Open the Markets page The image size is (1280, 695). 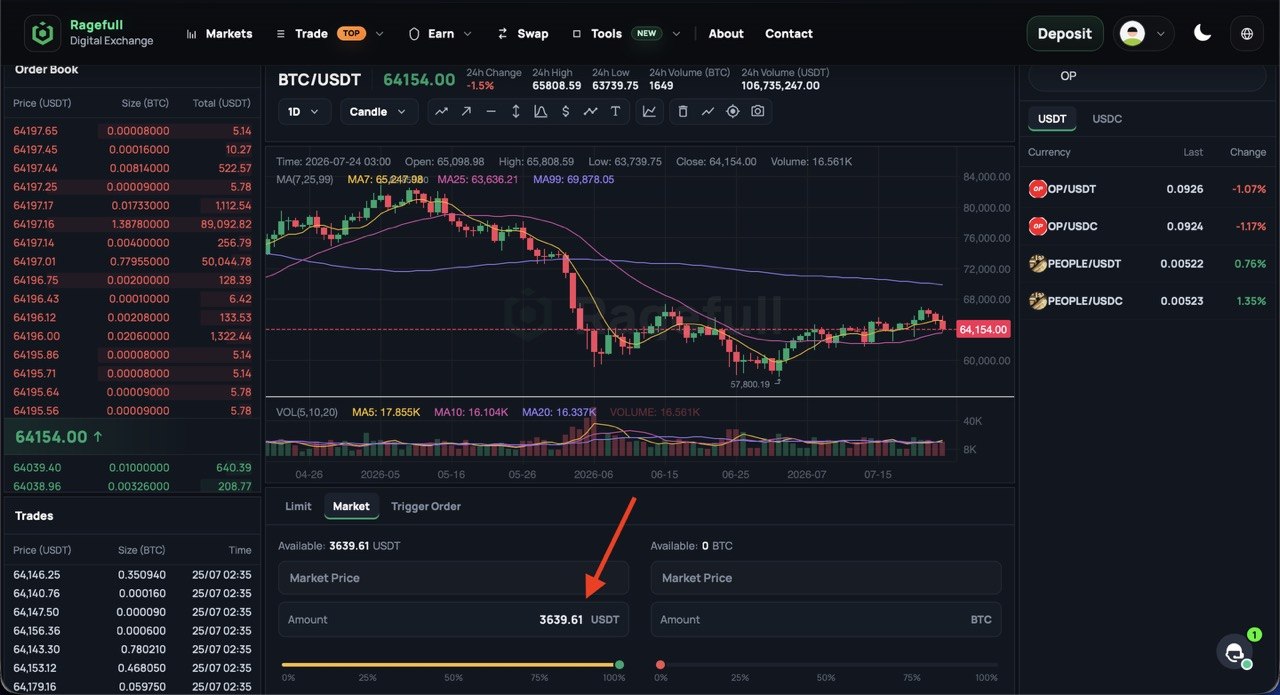coord(229,34)
